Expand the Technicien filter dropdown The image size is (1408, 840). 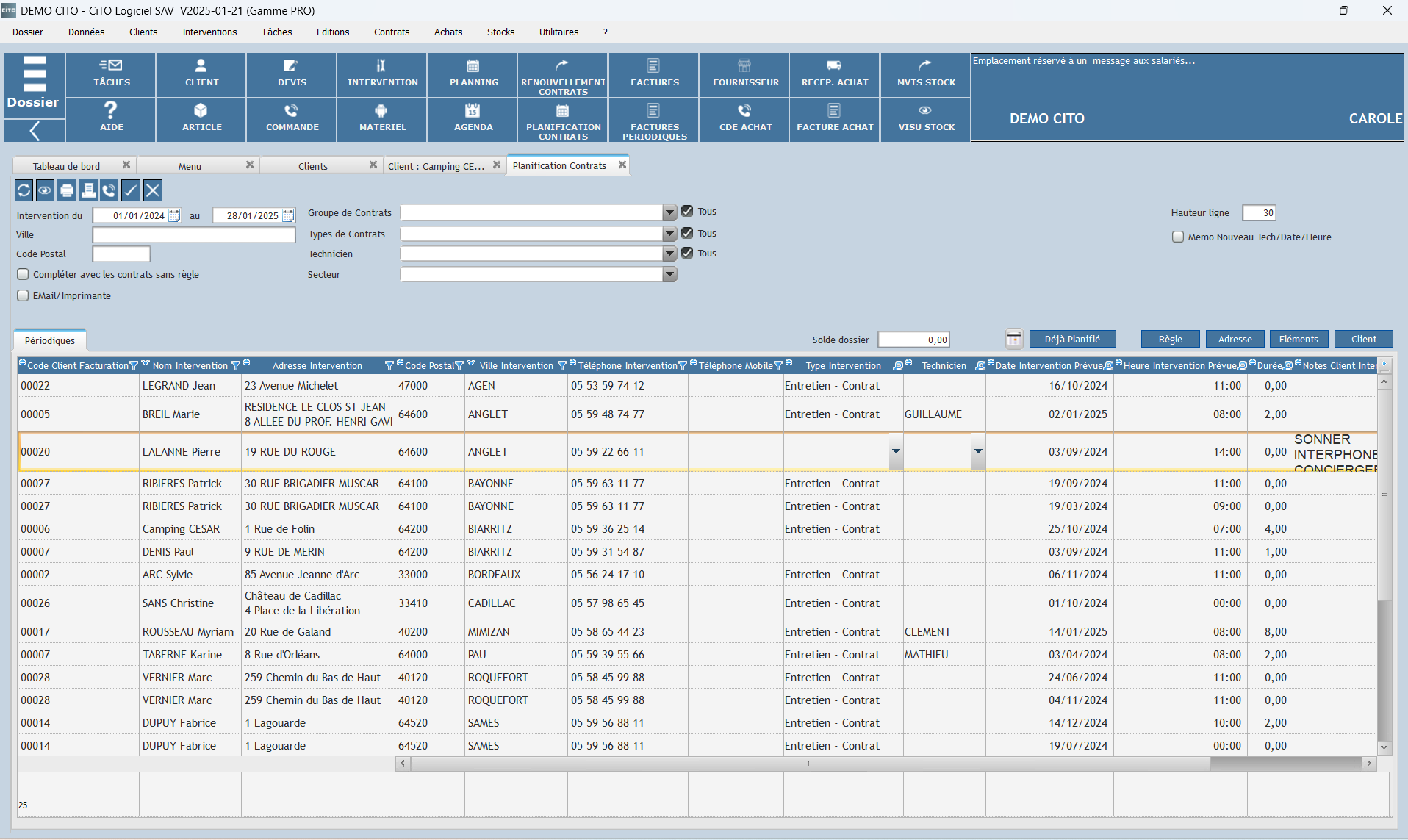669,254
